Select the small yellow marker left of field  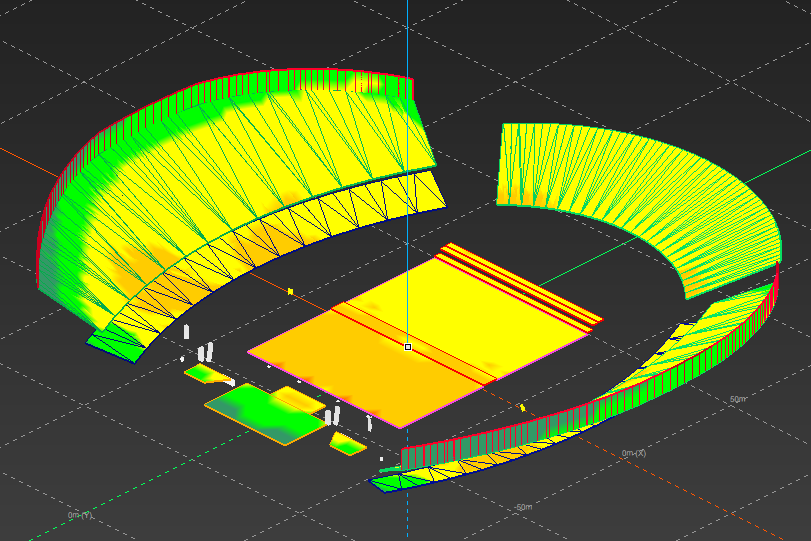click(290, 291)
